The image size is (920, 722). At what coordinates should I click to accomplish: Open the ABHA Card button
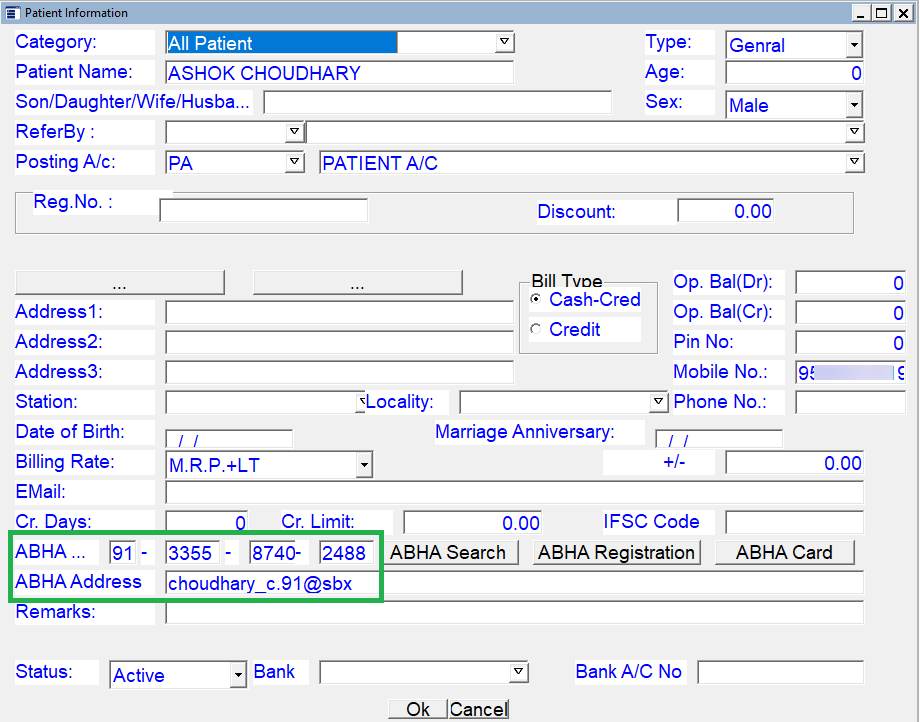pyautogui.click(x=784, y=553)
